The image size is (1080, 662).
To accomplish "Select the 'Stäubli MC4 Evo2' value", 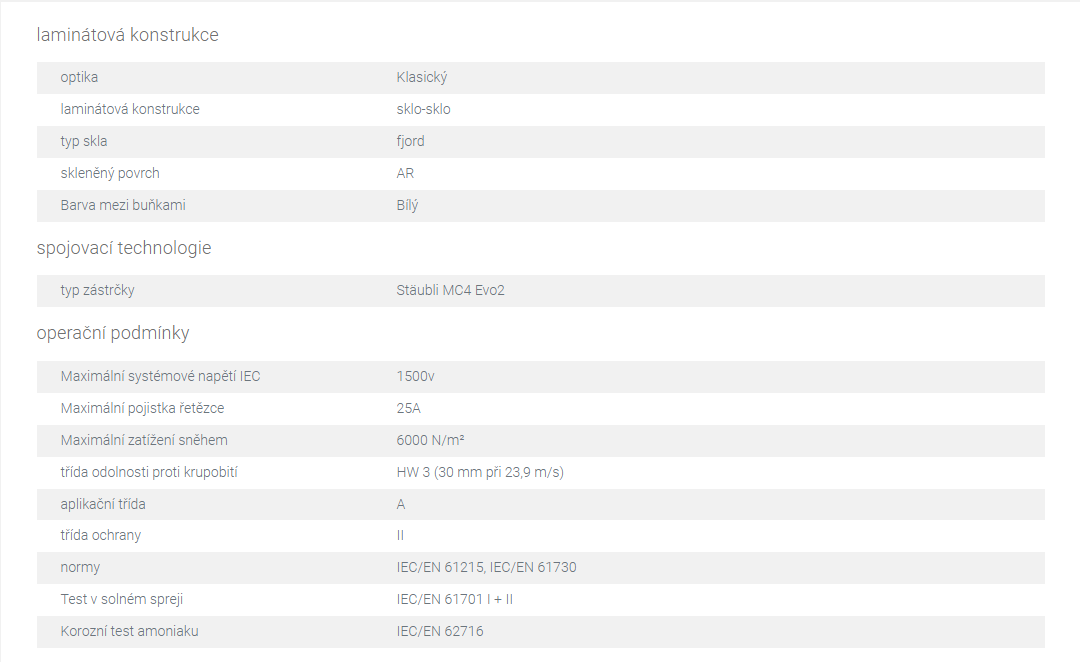I will pos(450,291).
